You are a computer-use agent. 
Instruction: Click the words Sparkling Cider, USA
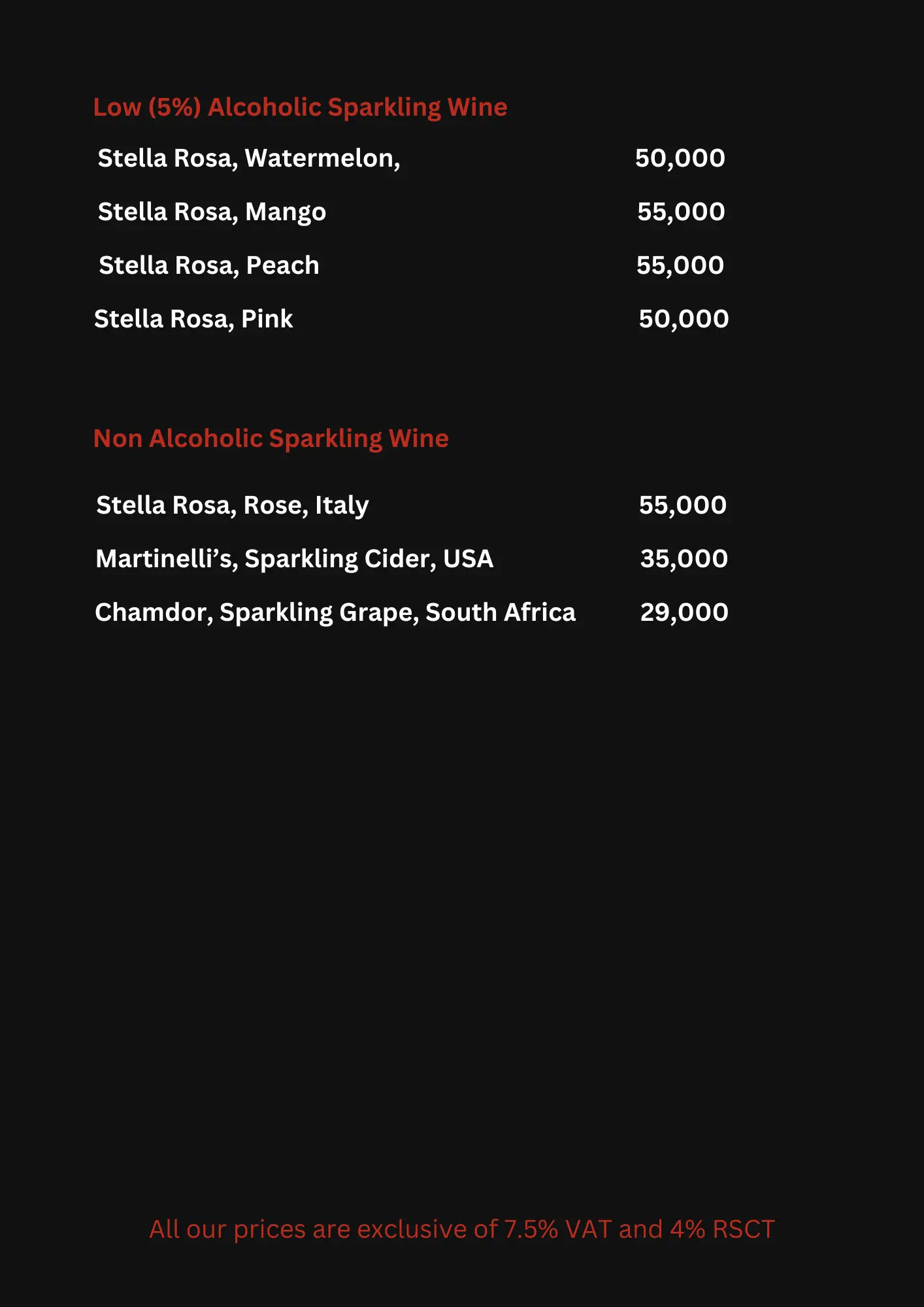[x=369, y=559]
